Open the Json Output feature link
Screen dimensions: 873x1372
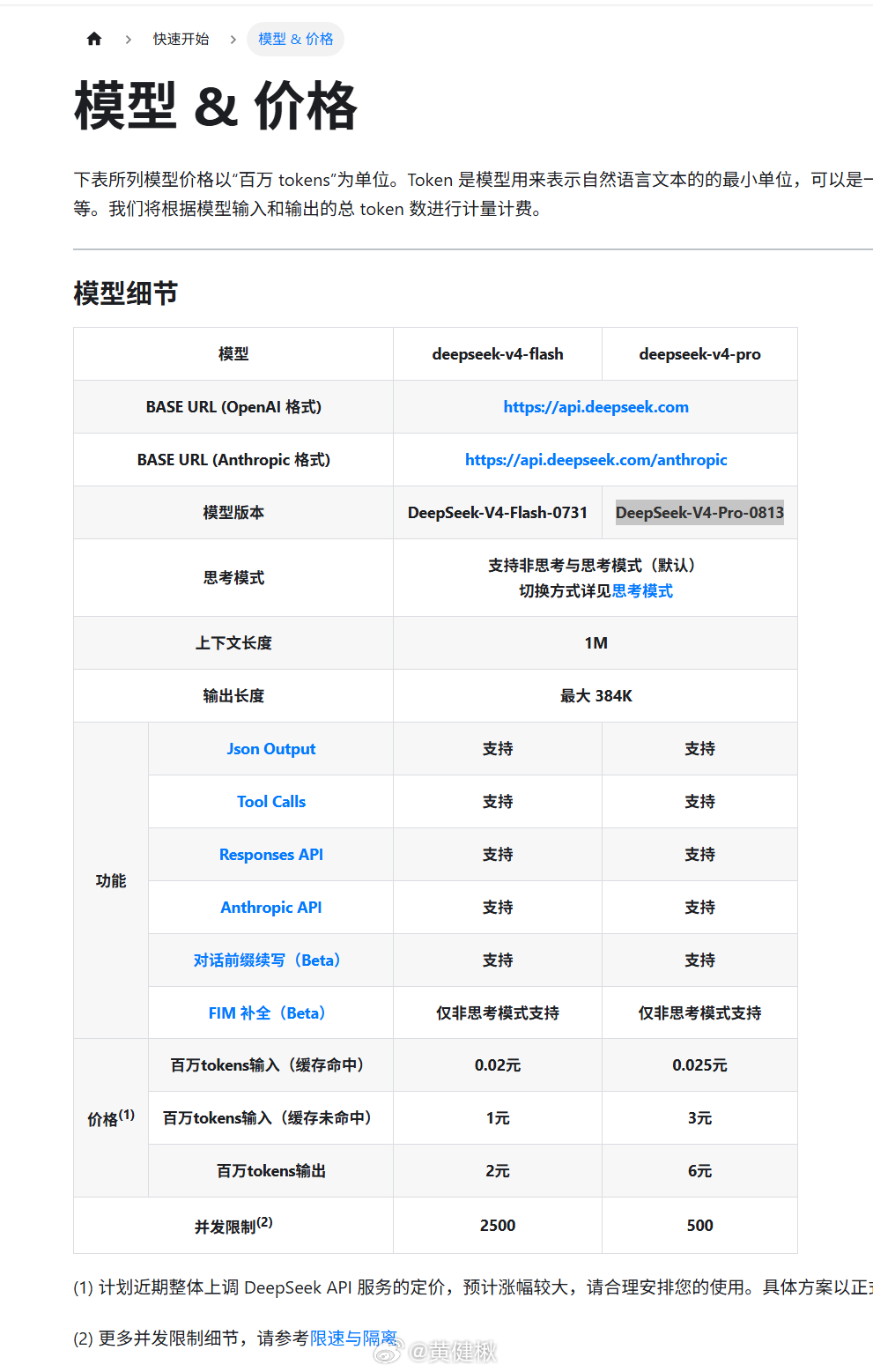pos(271,749)
